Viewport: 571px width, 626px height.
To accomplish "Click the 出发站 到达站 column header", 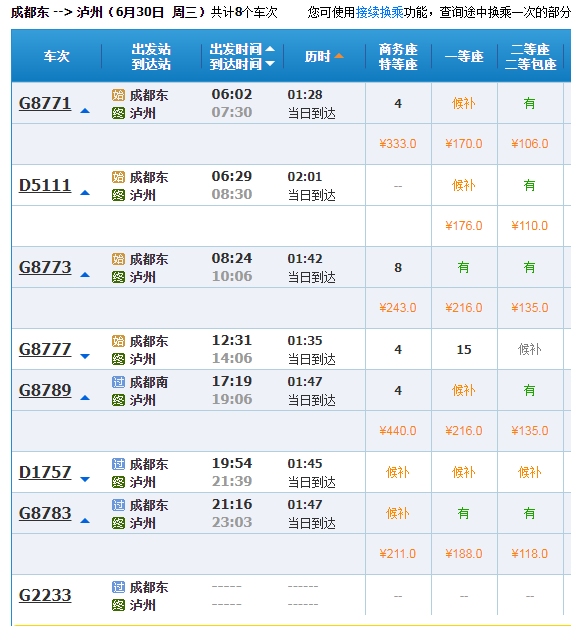I will 151,56.
